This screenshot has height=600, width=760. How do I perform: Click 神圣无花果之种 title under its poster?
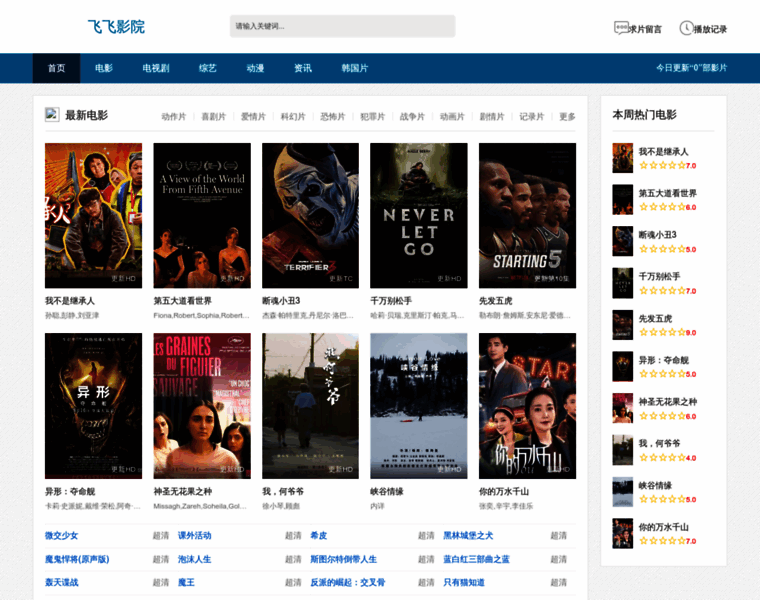coord(183,491)
